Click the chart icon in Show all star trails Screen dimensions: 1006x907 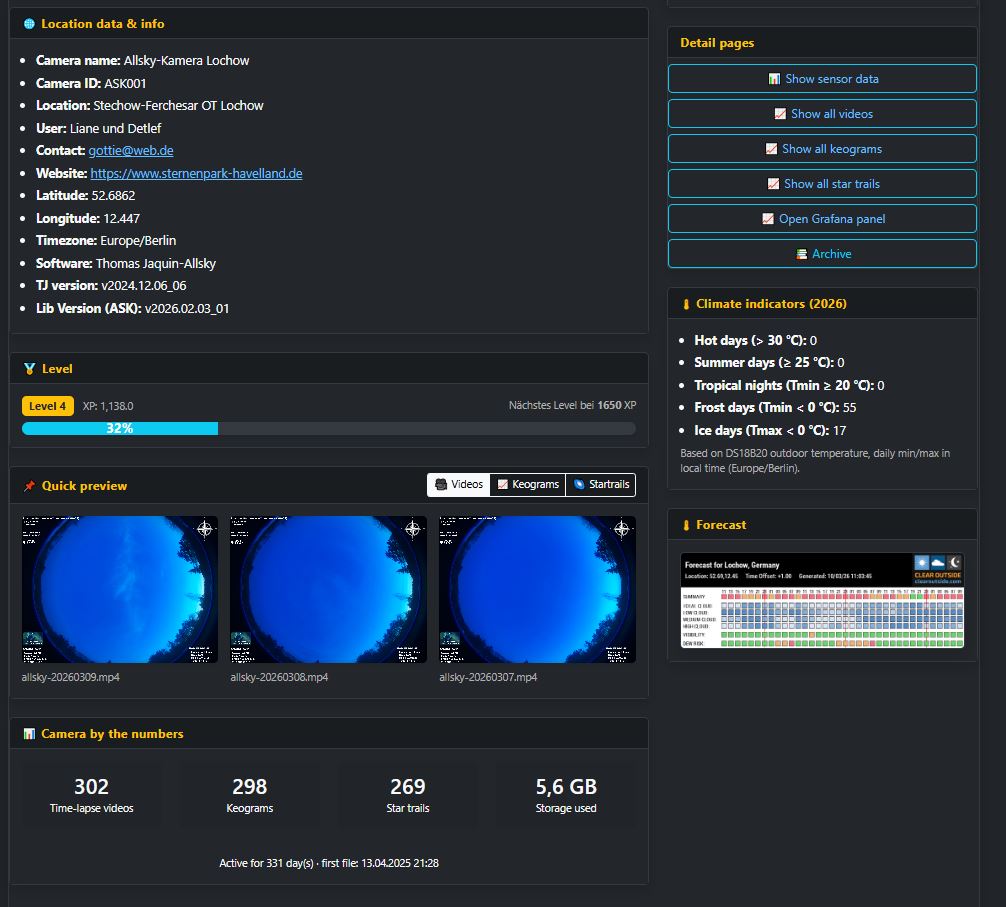pyautogui.click(x=773, y=184)
